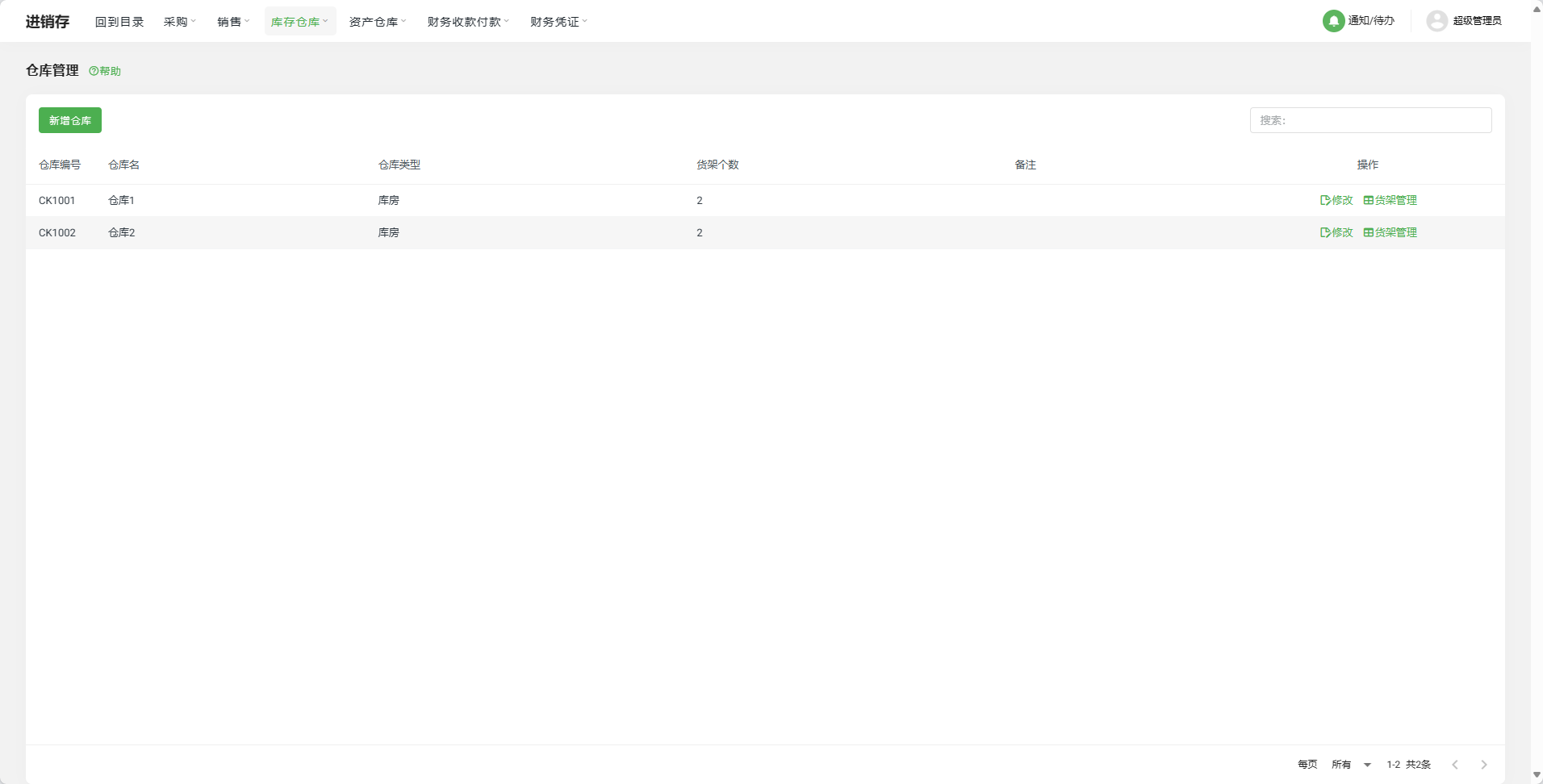Image resolution: width=1543 pixels, height=784 pixels.
Task: Click the 新增仓库 button
Action: coord(70,120)
